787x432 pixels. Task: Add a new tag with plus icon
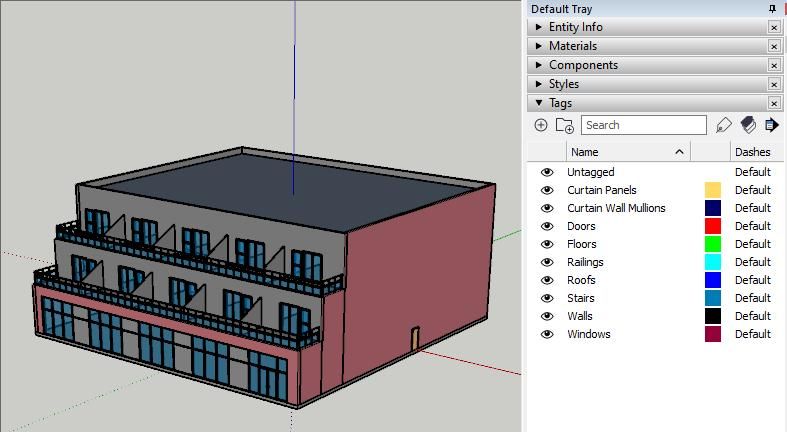[541, 125]
